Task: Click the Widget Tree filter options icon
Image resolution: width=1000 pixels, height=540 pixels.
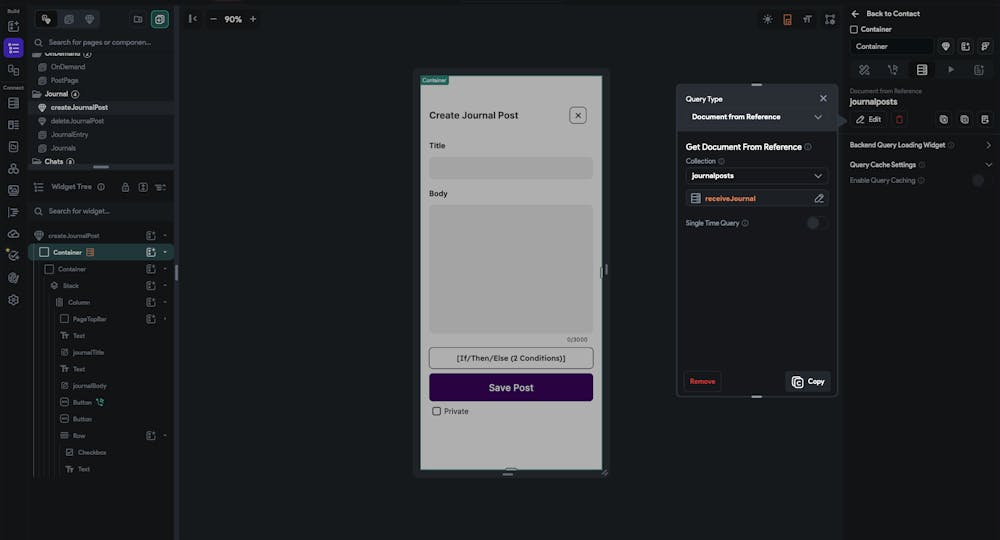Action: coord(161,187)
